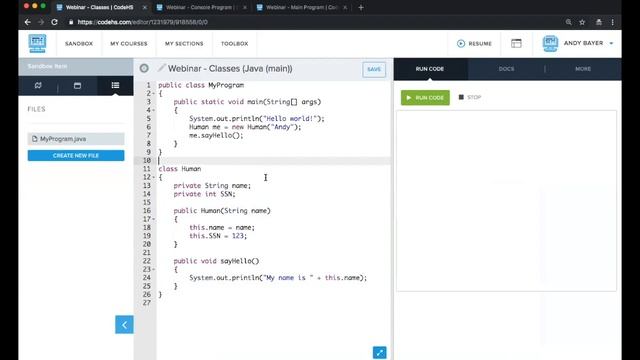
Task: Click 'this.SSN = 123;' line
Action: point(218,236)
